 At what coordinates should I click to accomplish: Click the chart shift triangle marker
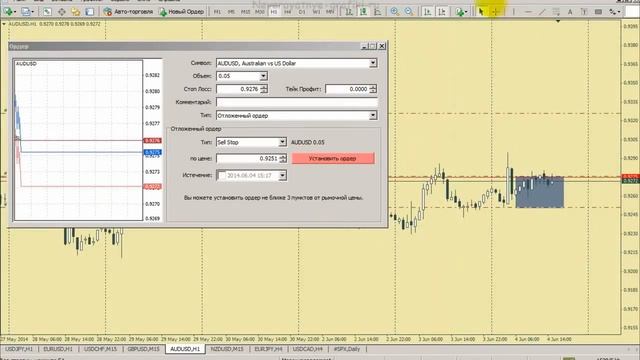tap(558, 21)
